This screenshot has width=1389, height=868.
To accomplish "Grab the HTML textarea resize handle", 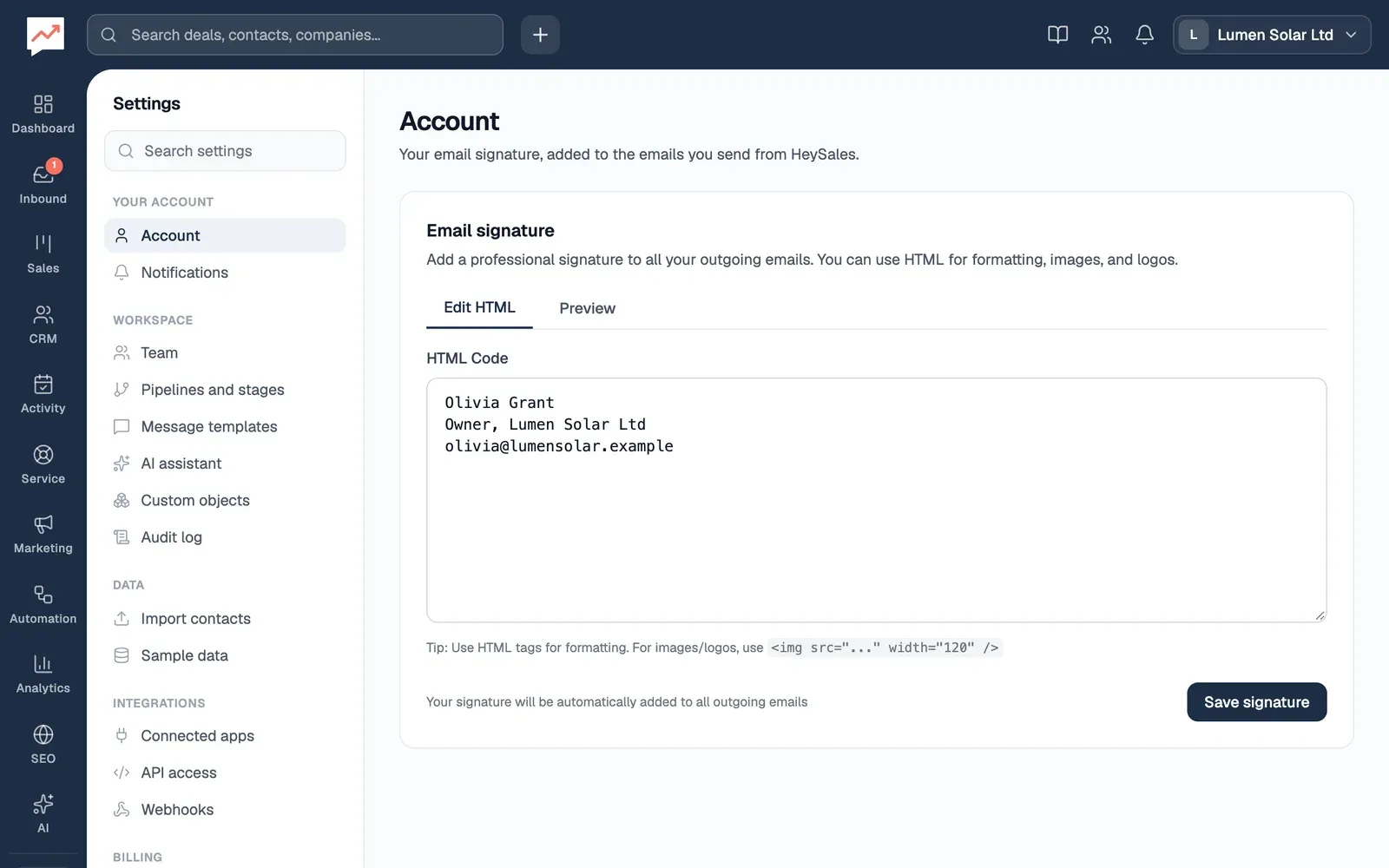I will pyautogui.click(x=1320, y=615).
